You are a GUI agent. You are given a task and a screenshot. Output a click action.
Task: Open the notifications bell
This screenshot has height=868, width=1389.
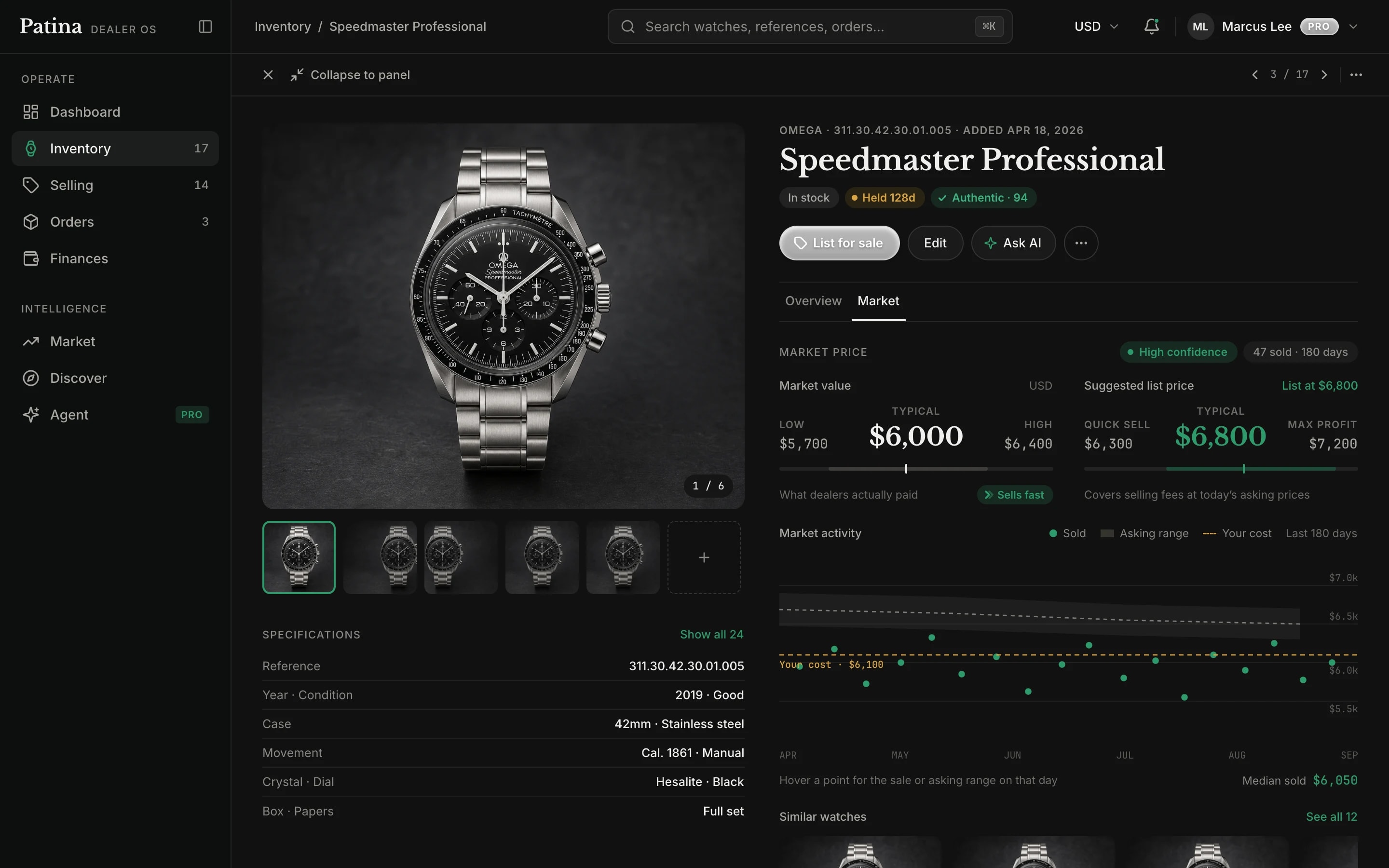coord(1151,27)
